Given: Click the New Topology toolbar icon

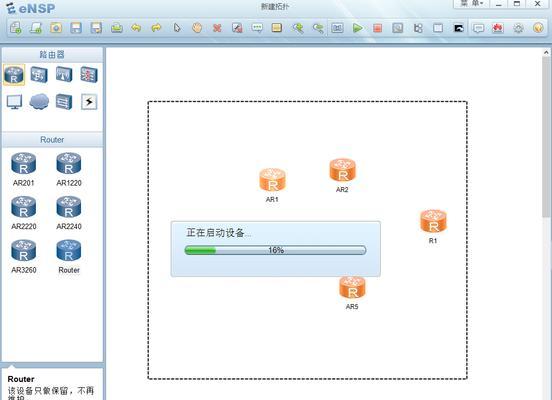Looking at the screenshot, I should [x=16, y=28].
